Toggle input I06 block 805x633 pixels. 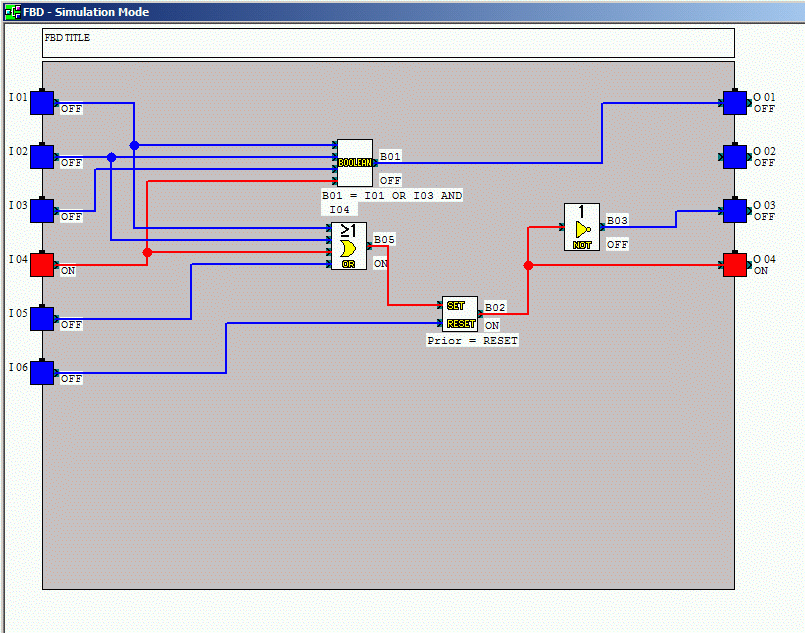coord(42,373)
